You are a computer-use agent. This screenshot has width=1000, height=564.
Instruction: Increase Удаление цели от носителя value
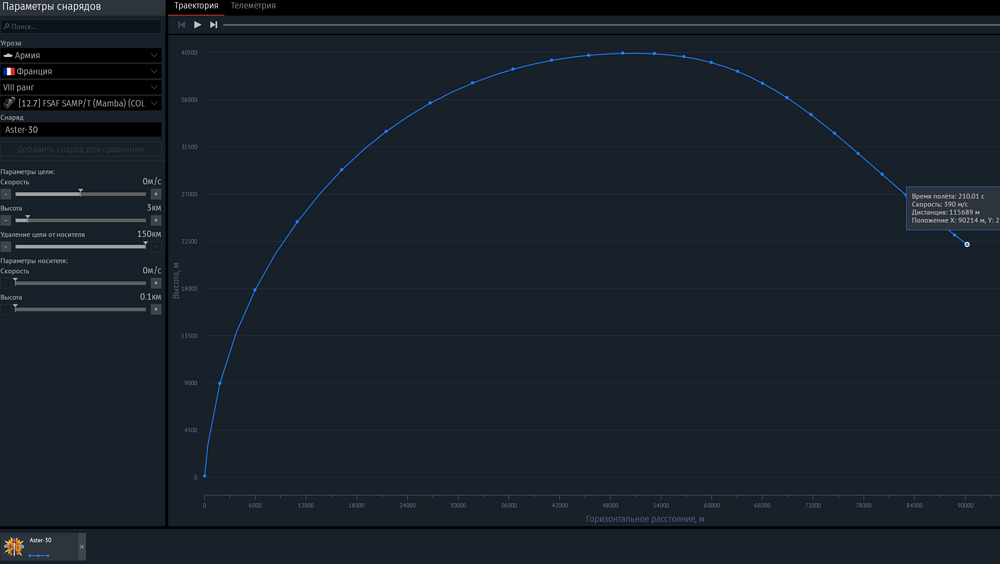pos(156,246)
